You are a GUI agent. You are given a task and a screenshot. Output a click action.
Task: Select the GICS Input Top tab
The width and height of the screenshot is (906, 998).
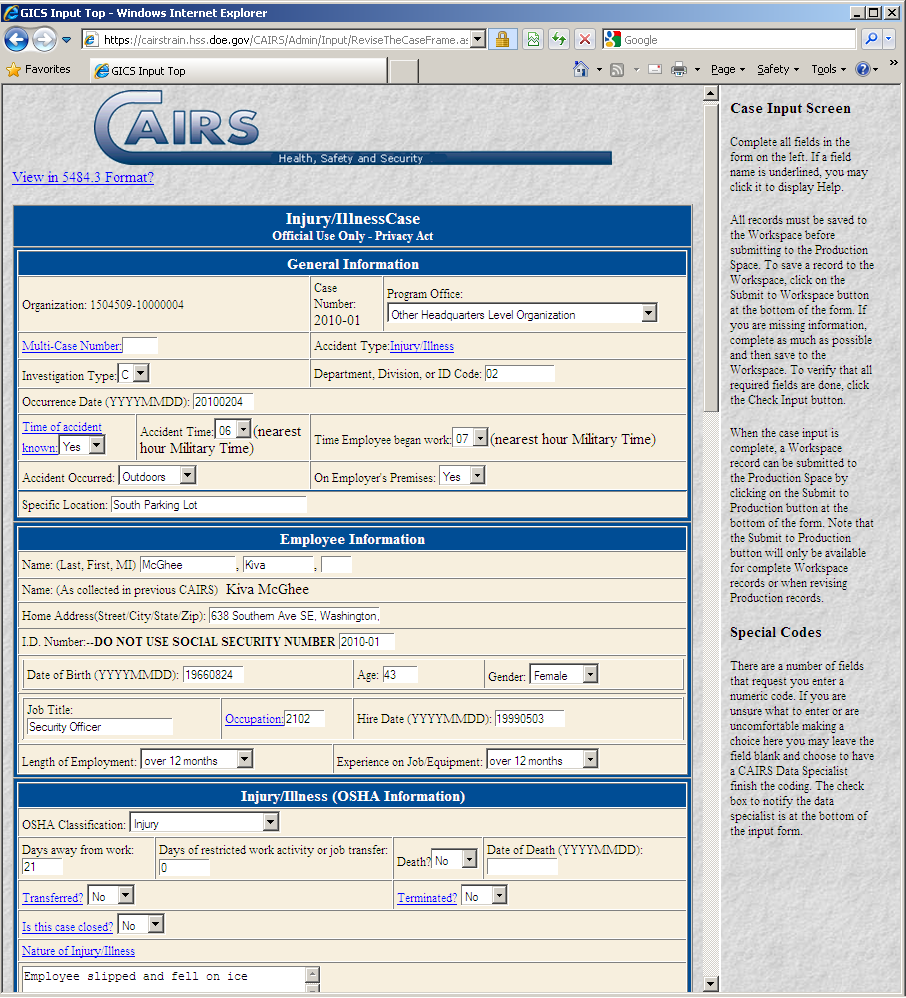239,71
